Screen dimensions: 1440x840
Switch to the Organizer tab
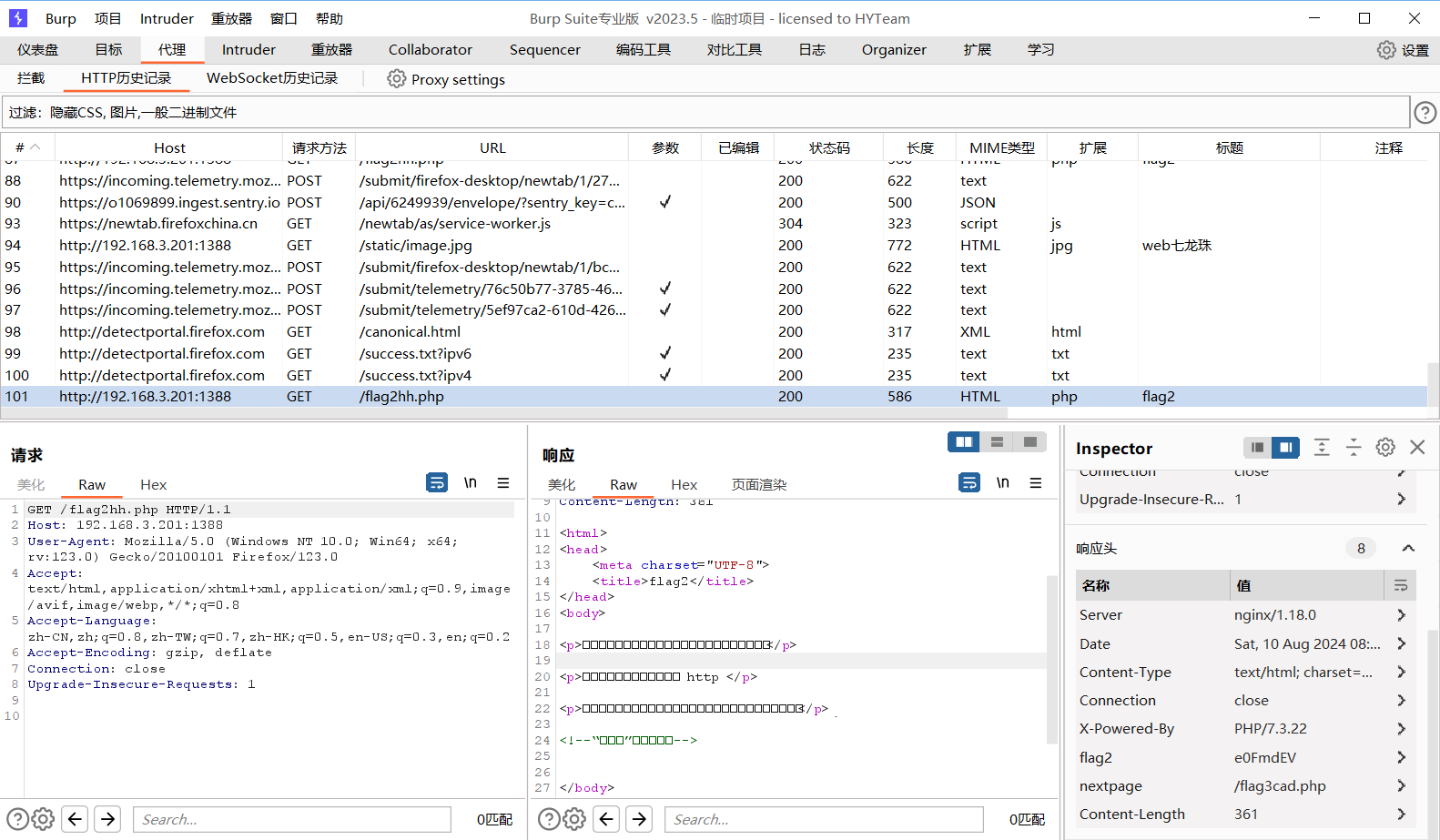coord(894,50)
